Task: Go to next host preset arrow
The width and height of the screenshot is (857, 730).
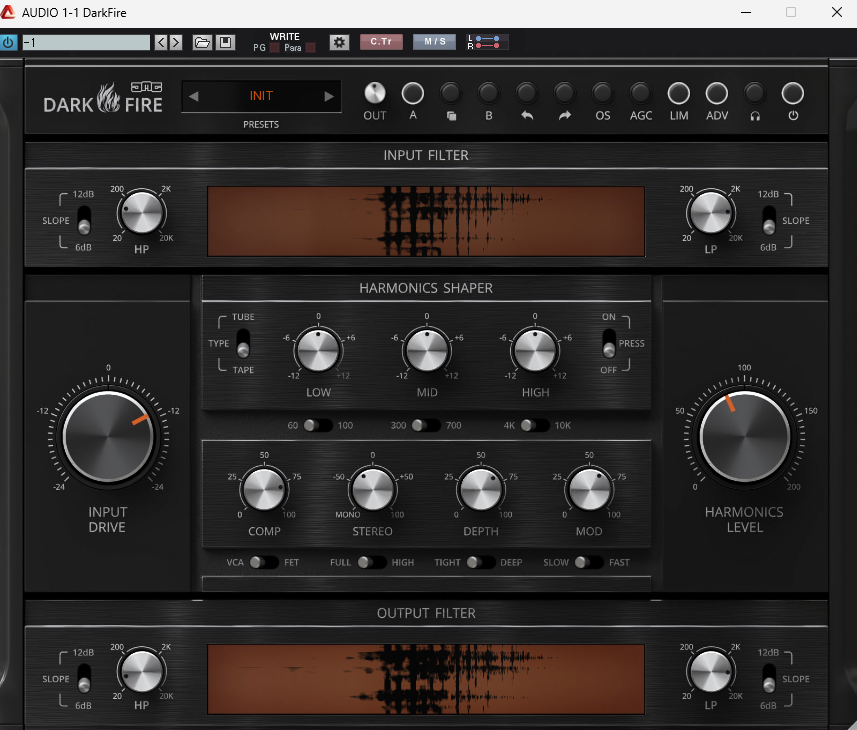Action: click(175, 42)
